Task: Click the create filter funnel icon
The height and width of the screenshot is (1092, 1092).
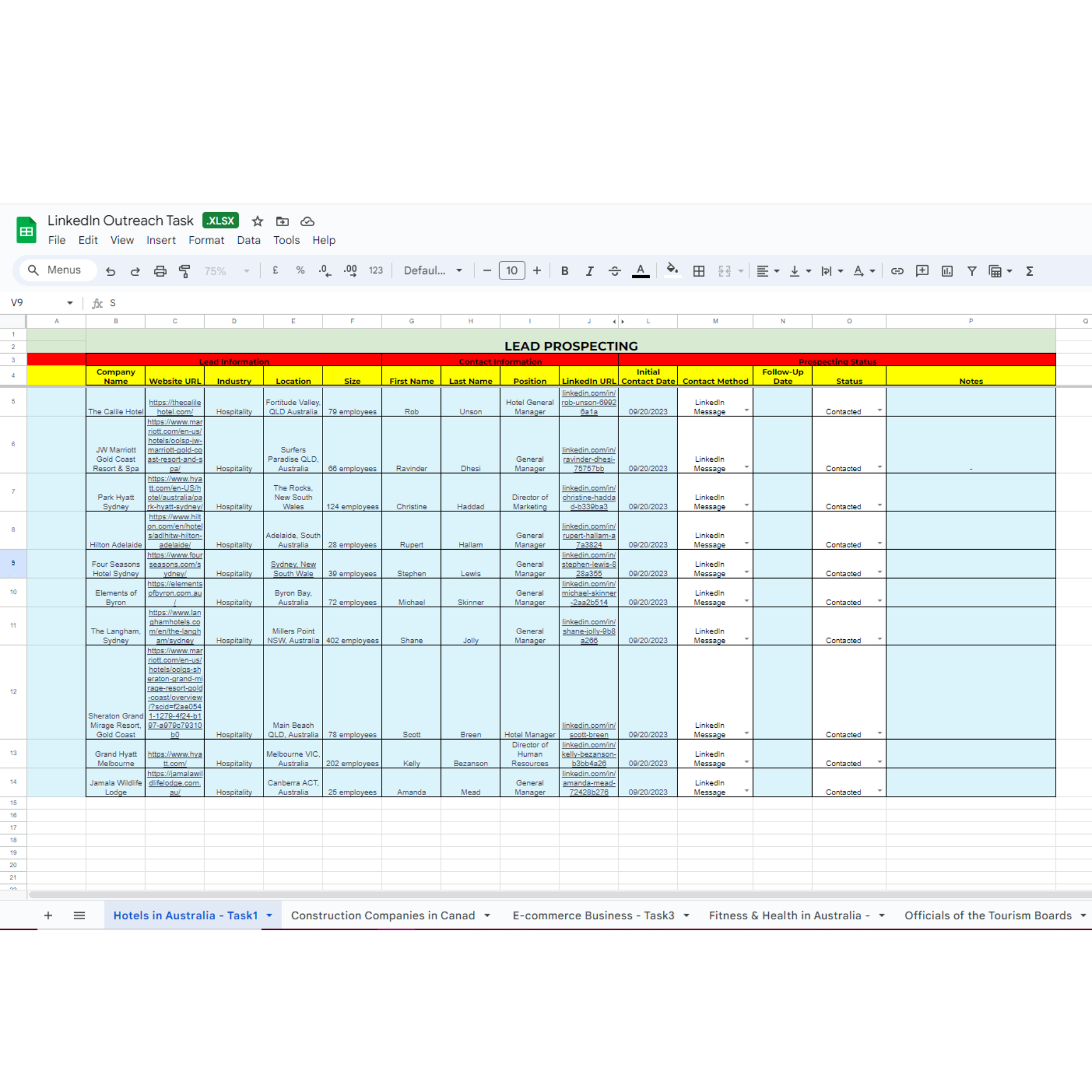Action: 971,271
